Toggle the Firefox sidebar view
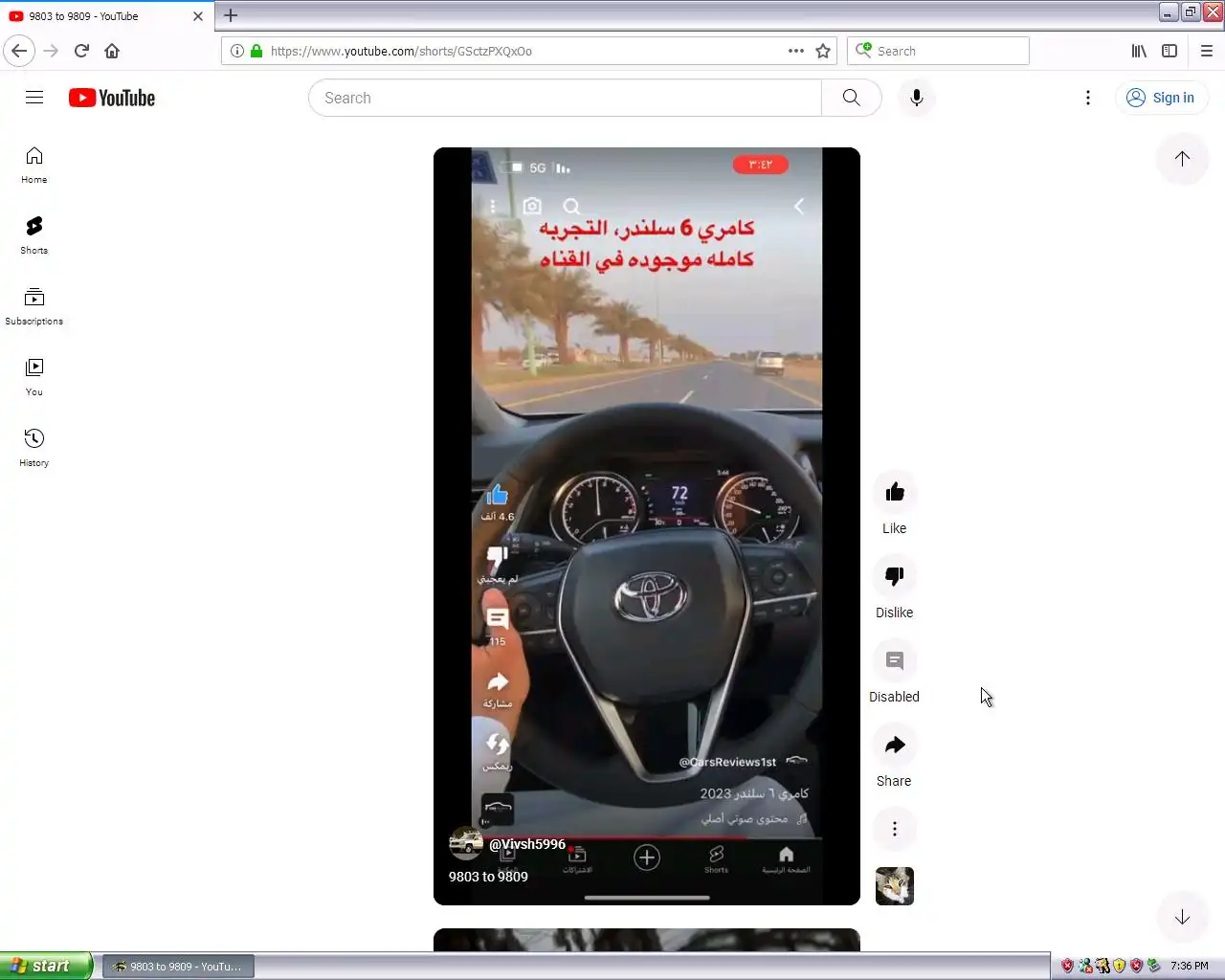This screenshot has height=980, width=1225. 1169,51
